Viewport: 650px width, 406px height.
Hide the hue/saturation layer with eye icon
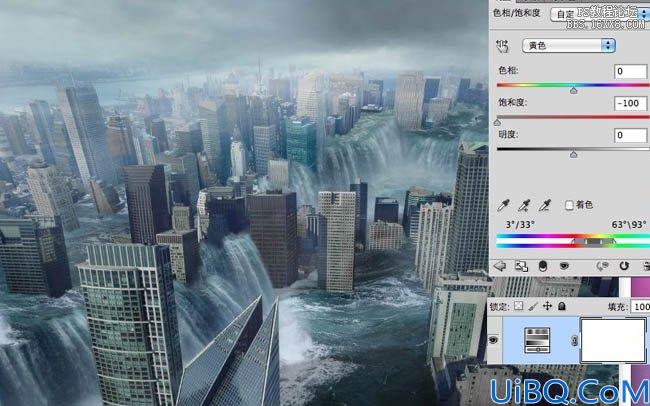click(493, 340)
